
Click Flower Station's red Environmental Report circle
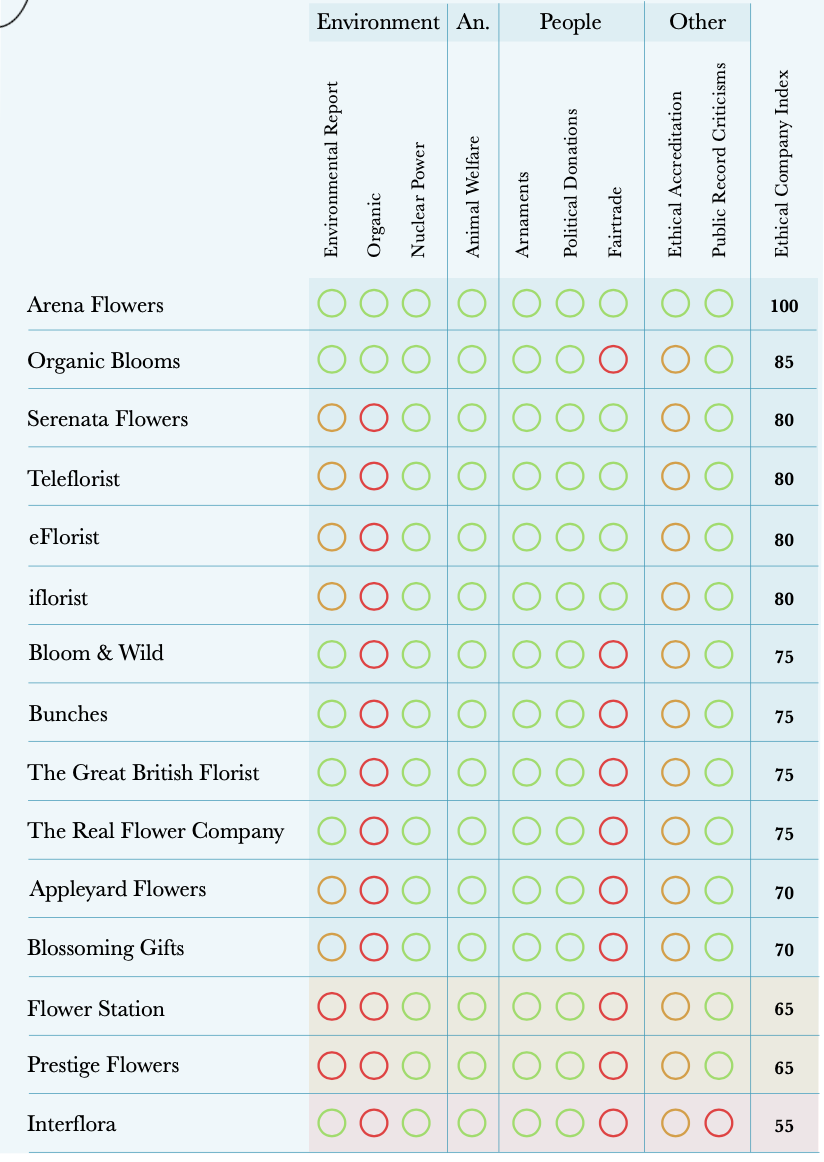(x=332, y=1007)
